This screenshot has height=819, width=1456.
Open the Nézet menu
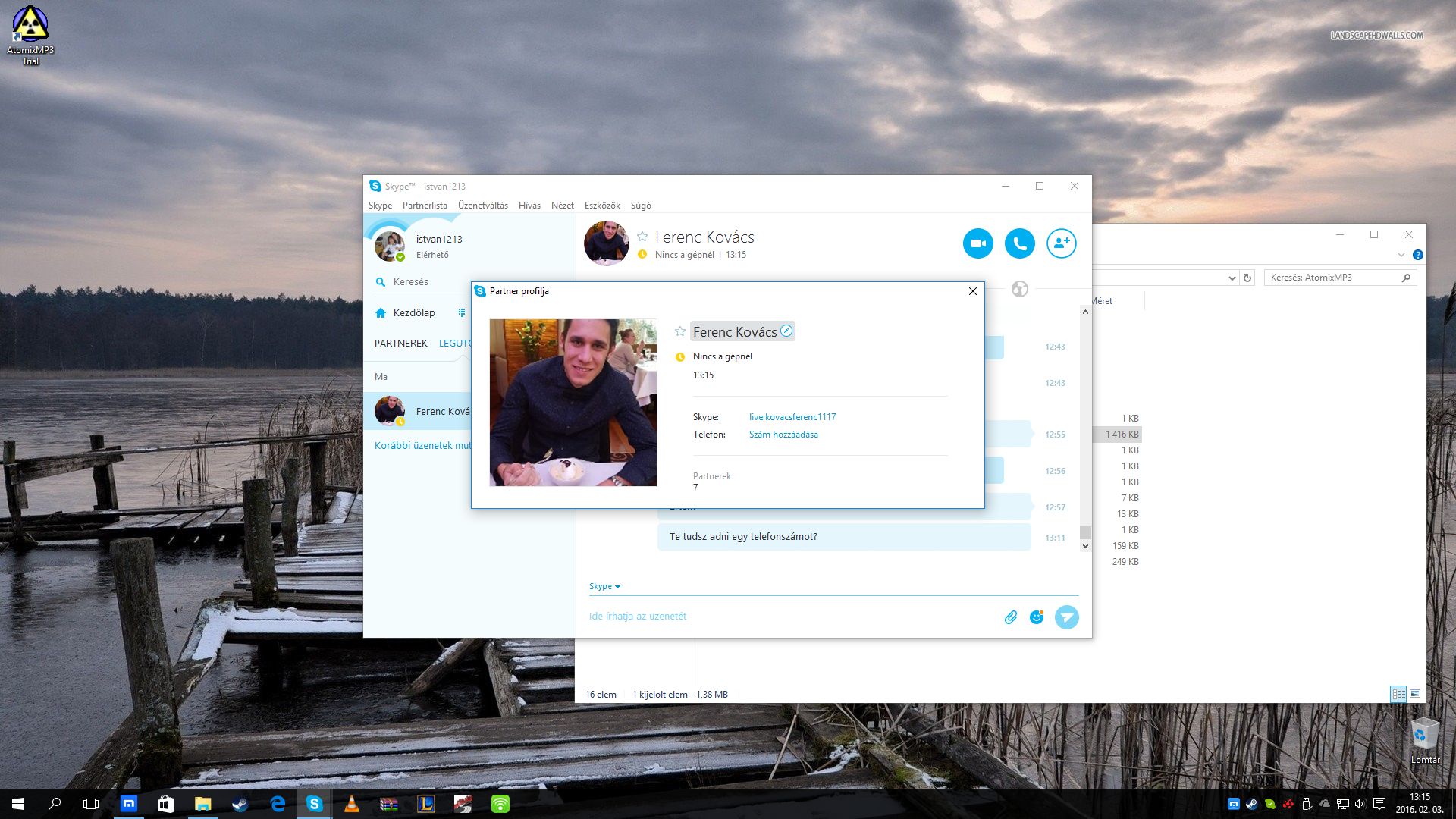pos(563,206)
